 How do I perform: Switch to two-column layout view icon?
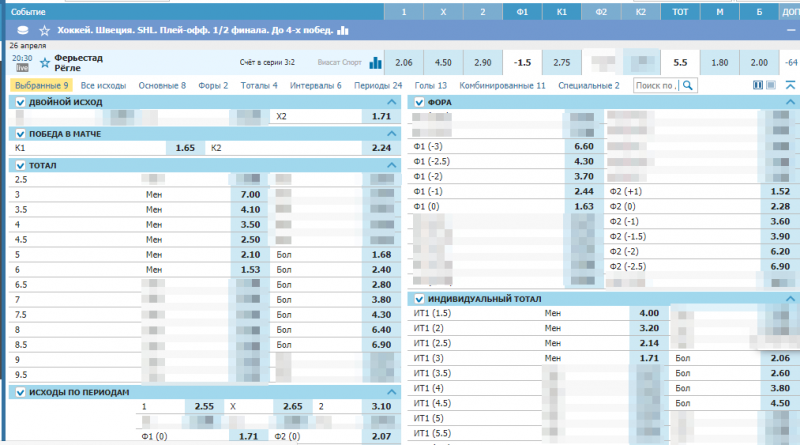pos(757,86)
